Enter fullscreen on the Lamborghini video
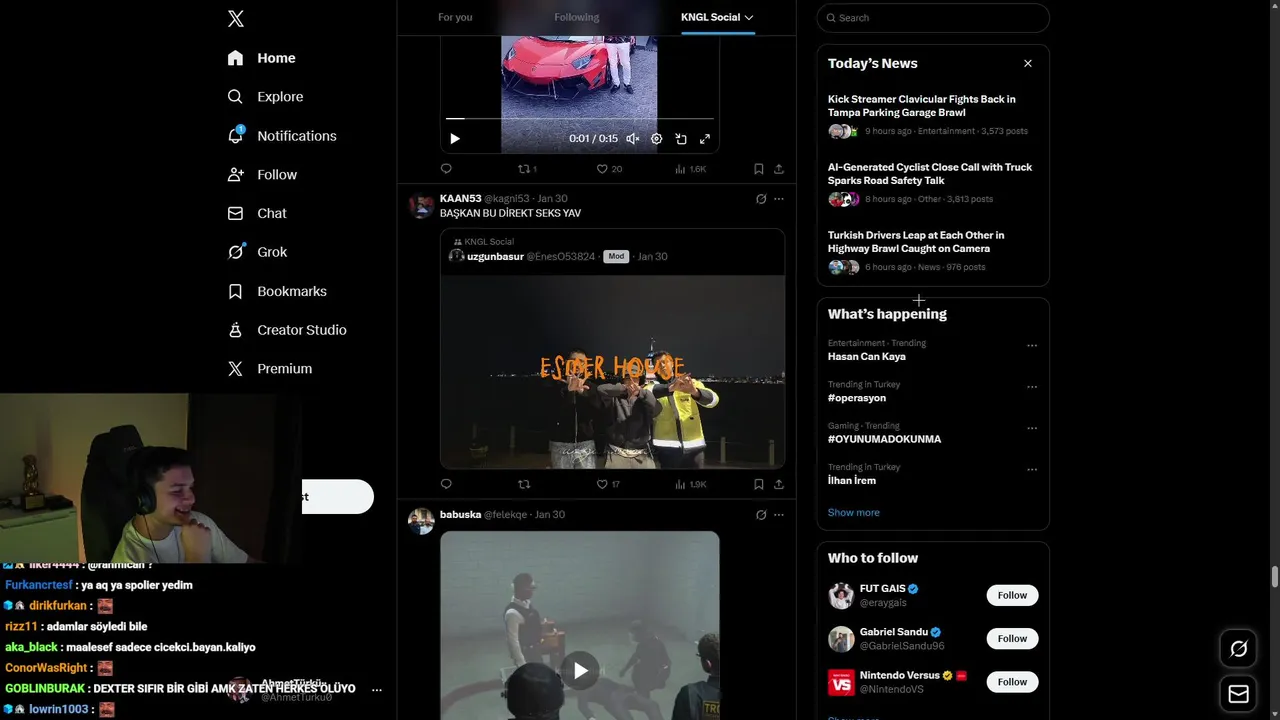 click(x=705, y=139)
